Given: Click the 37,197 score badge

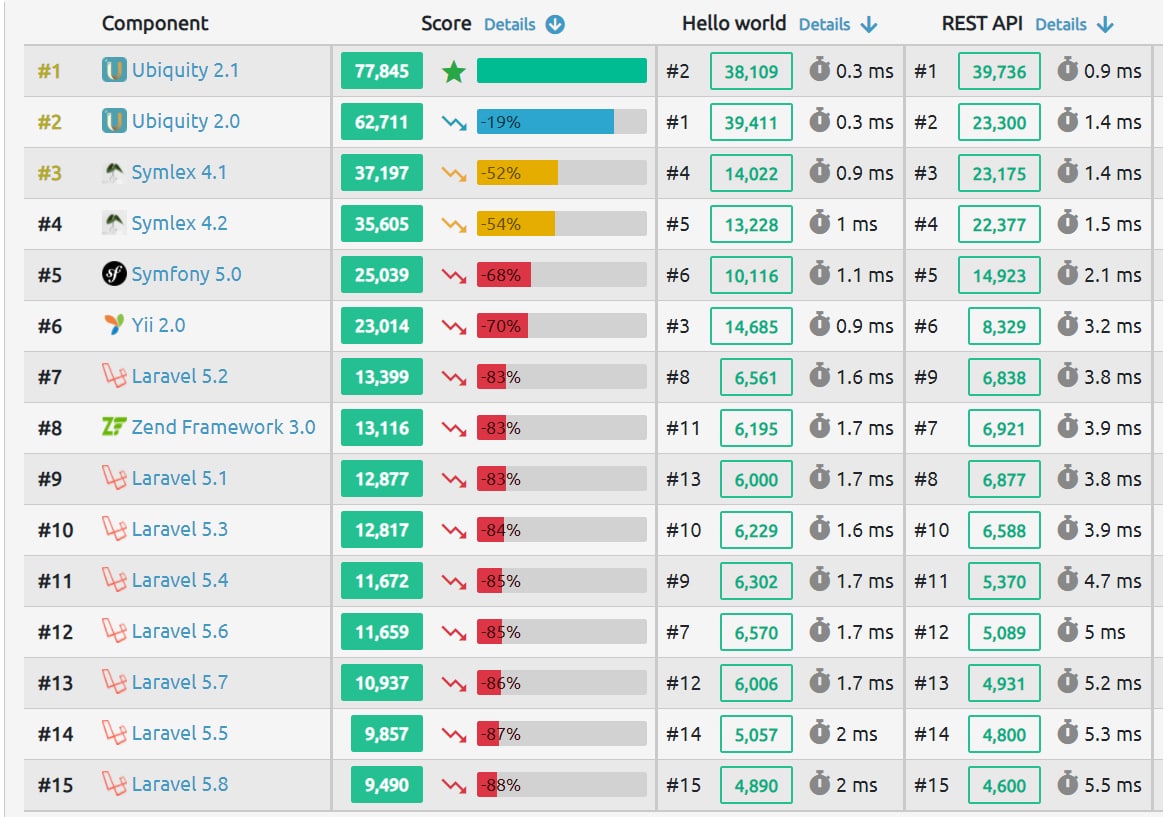Looking at the screenshot, I should tap(381, 173).
